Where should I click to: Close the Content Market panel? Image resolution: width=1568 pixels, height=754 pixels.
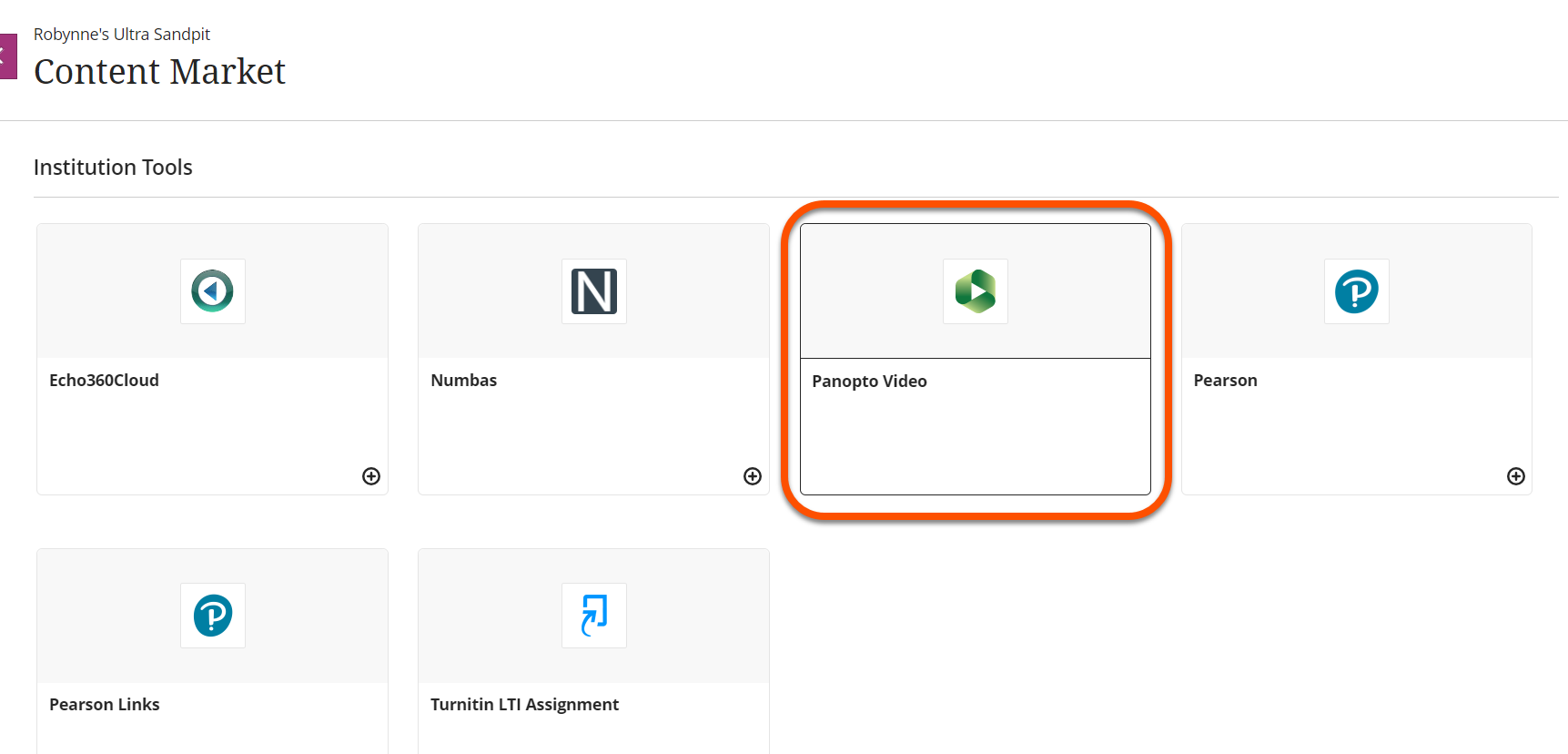coord(7,56)
